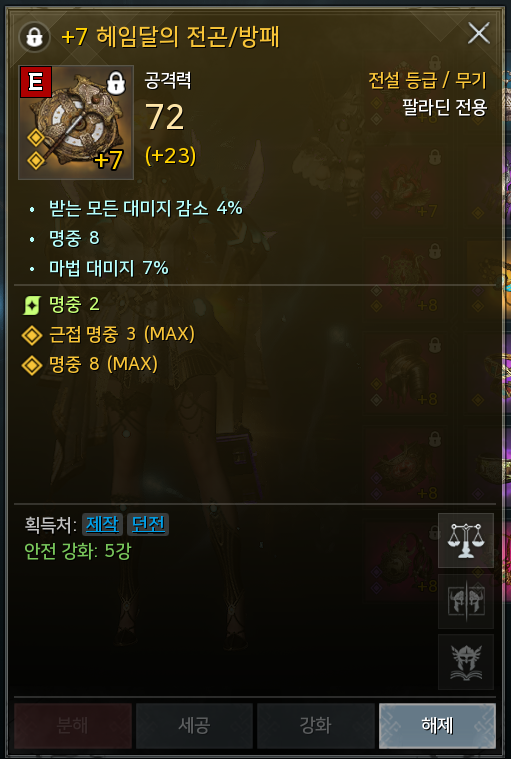The width and height of the screenshot is (511, 759).
Task: Click the 분해 button
Action: (x=73, y=726)
